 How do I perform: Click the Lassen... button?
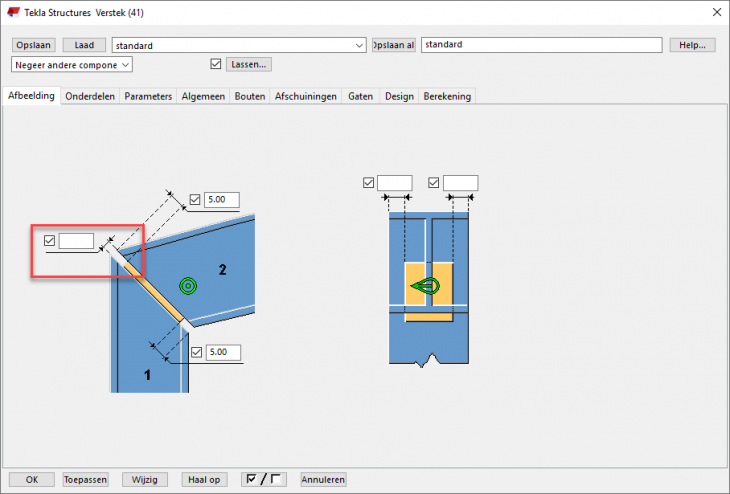coord(249,64)
